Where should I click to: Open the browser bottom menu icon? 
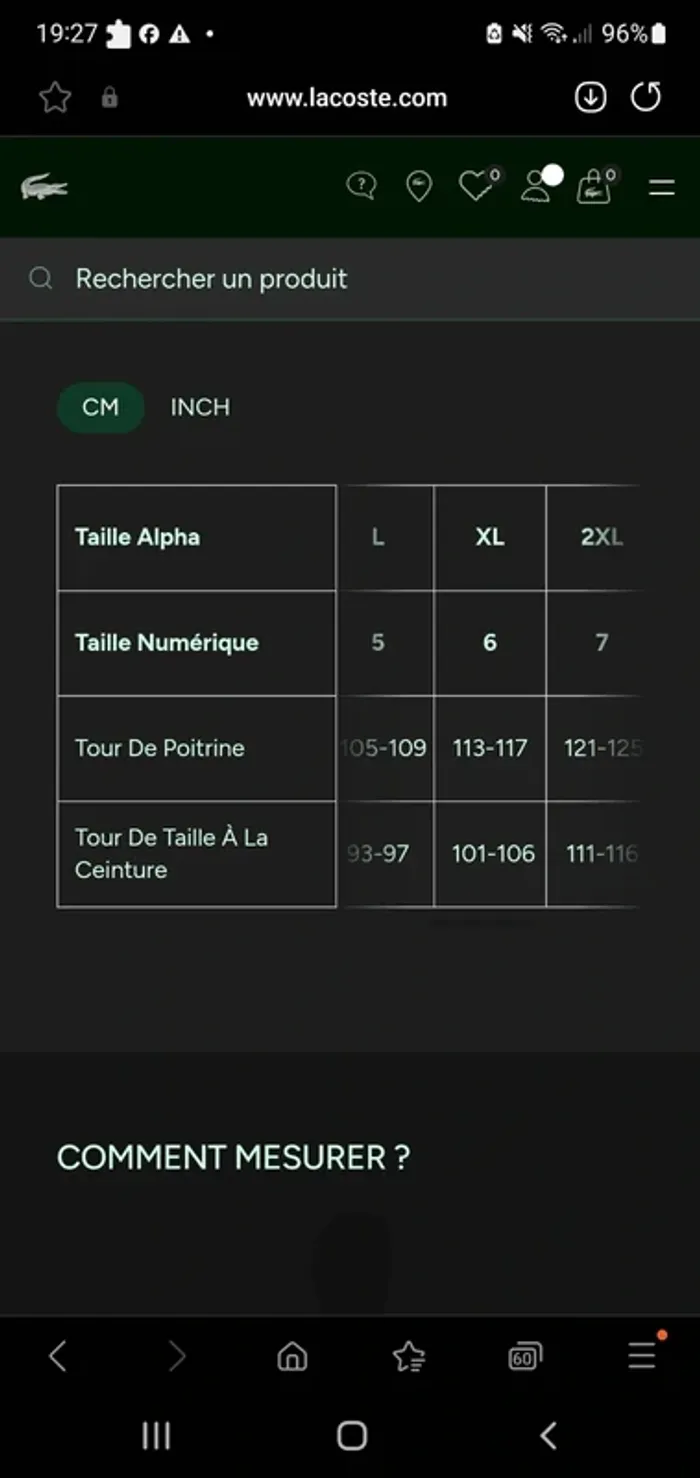click(x=643, y=1354)
